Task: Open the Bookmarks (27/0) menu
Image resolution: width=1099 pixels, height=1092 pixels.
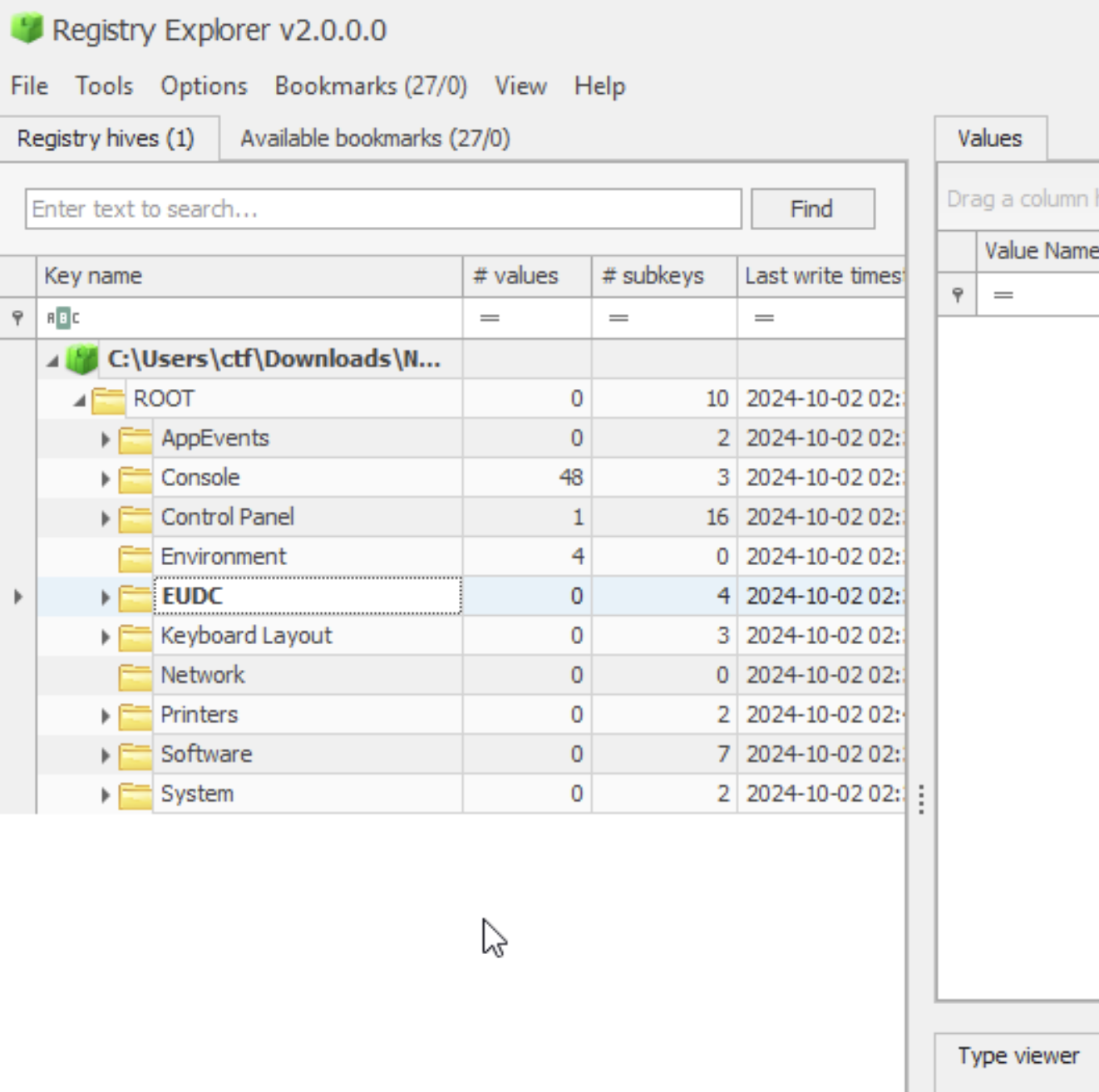Action: click(371, 86)
